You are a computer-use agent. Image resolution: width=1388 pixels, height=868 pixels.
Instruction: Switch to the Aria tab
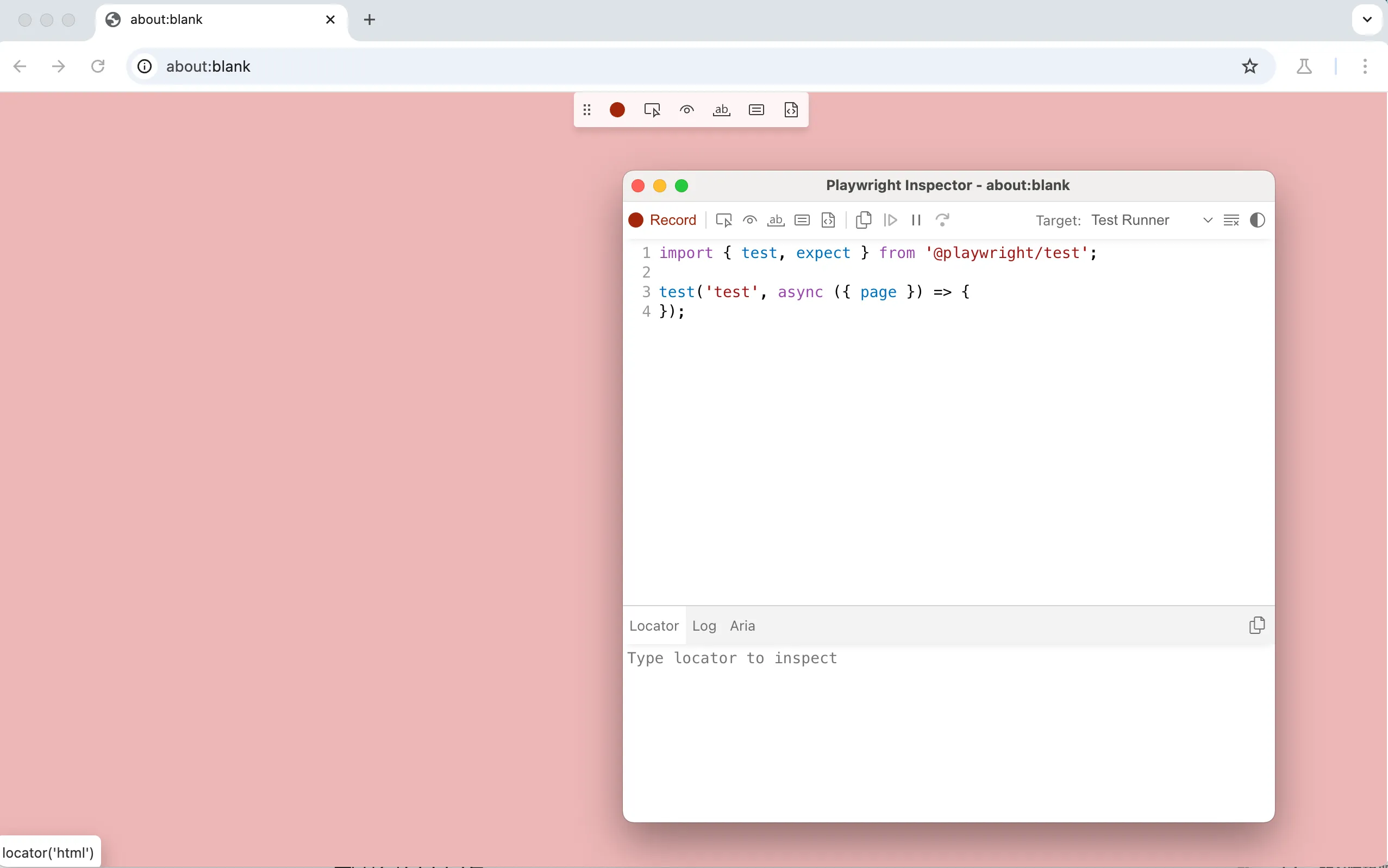click(742, 626)
